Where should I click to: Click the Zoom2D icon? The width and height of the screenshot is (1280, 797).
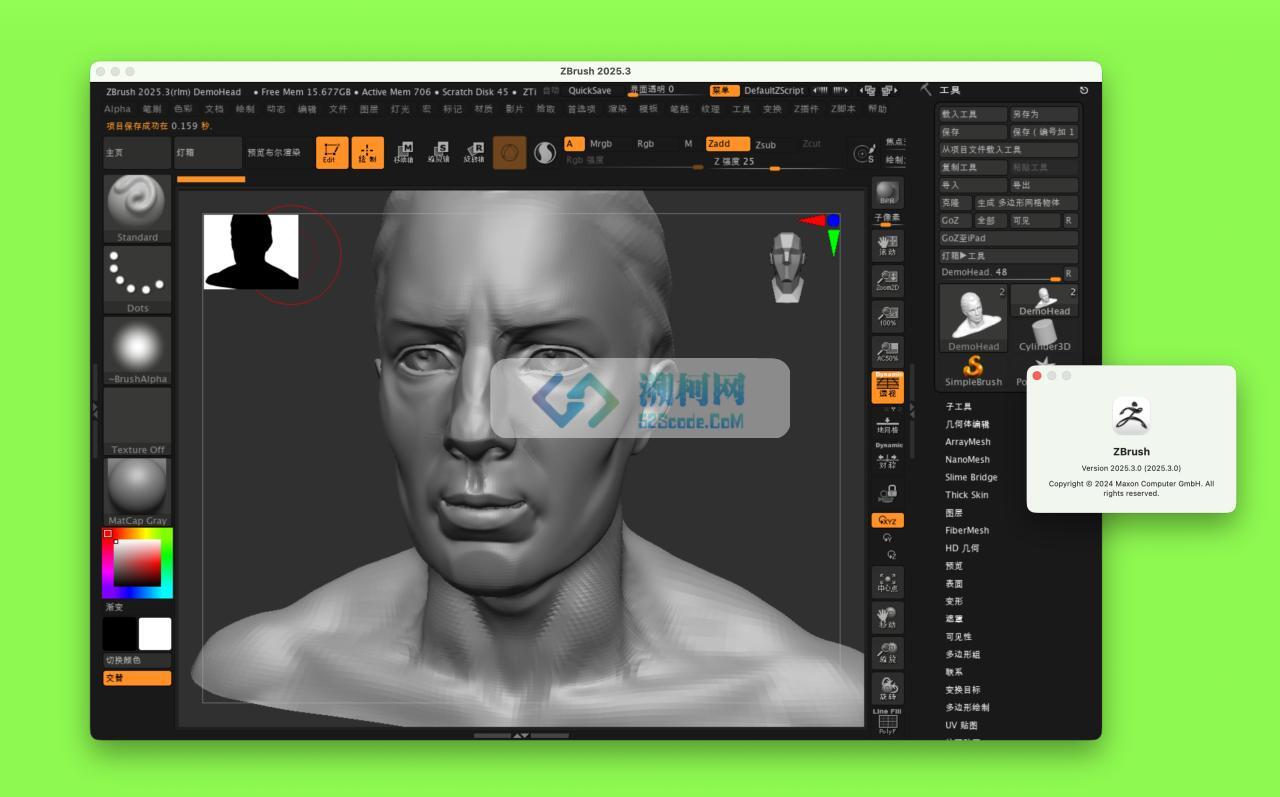(x=887, y=280)
